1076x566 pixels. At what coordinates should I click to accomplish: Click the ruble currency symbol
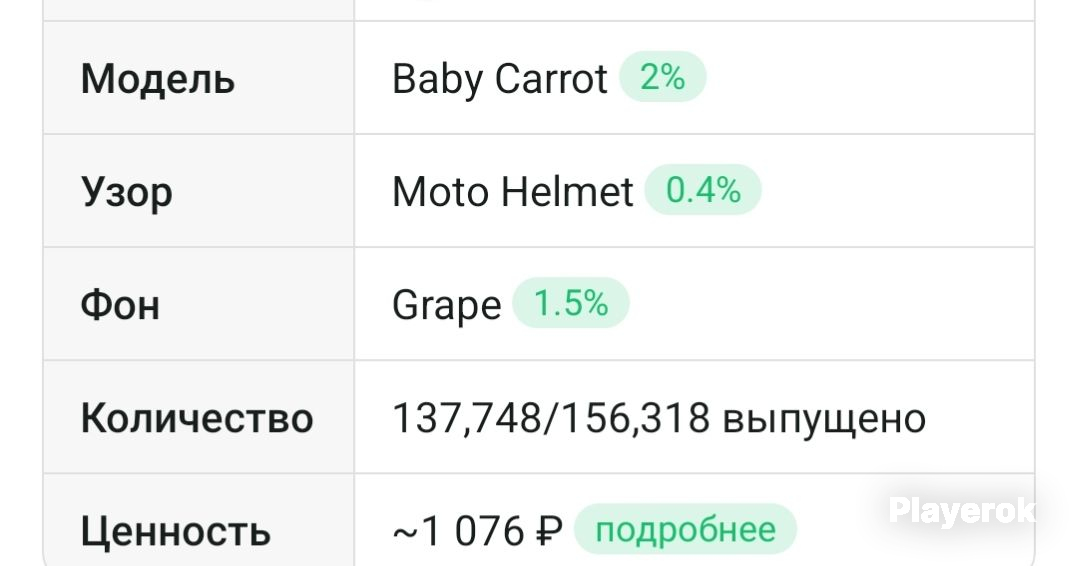tap(549, 532)
